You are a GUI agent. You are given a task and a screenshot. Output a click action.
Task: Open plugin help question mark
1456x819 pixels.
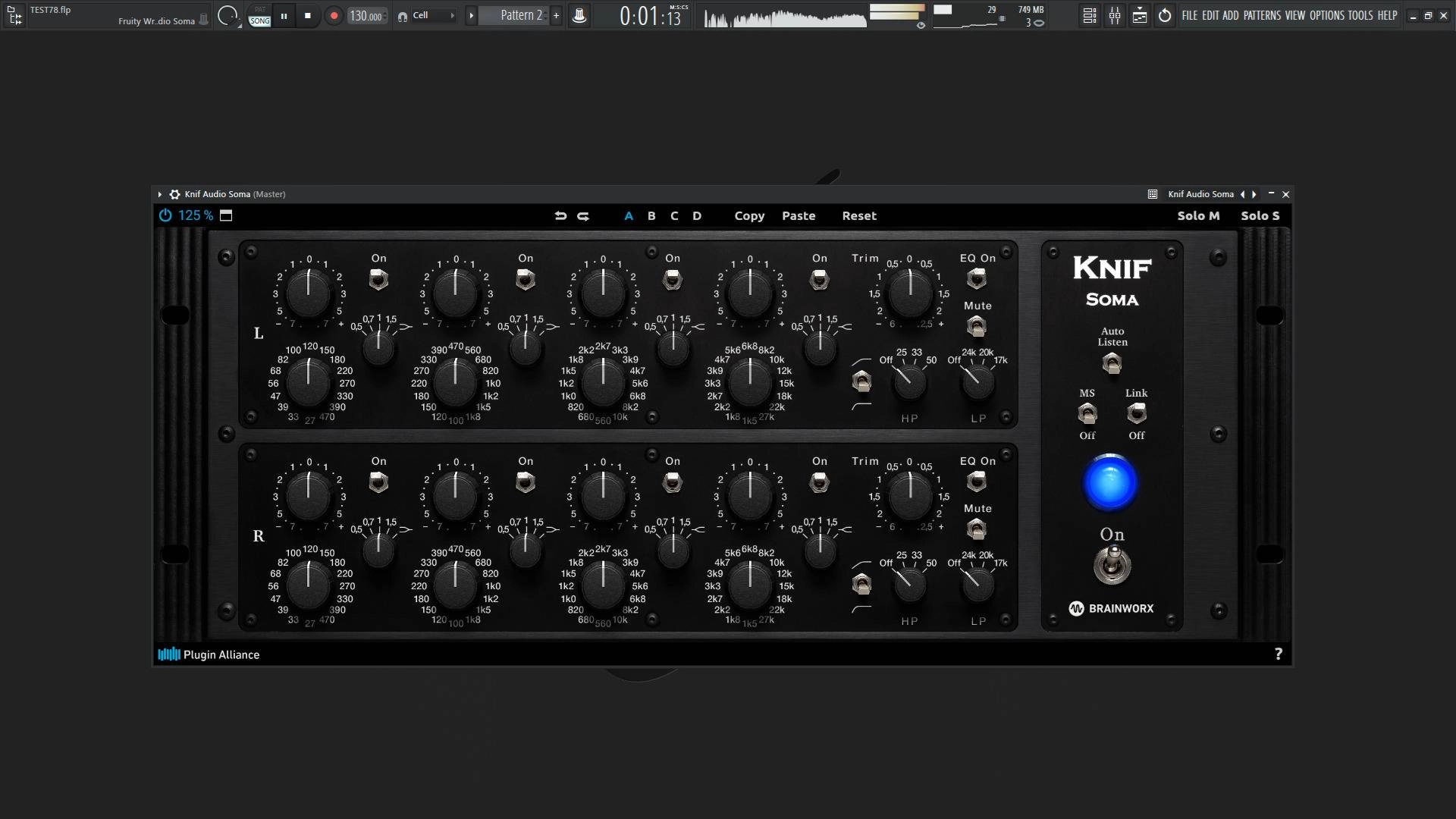pyautogui.click(x=1278, y=654)
